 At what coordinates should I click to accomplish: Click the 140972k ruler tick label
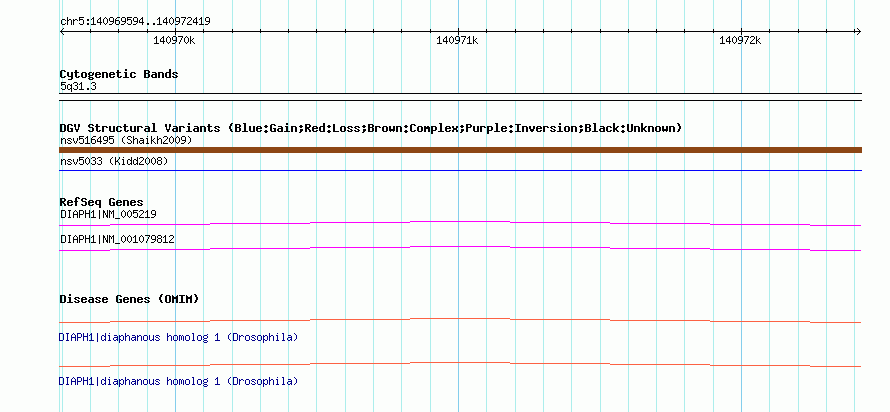click(x=740, y=40)
